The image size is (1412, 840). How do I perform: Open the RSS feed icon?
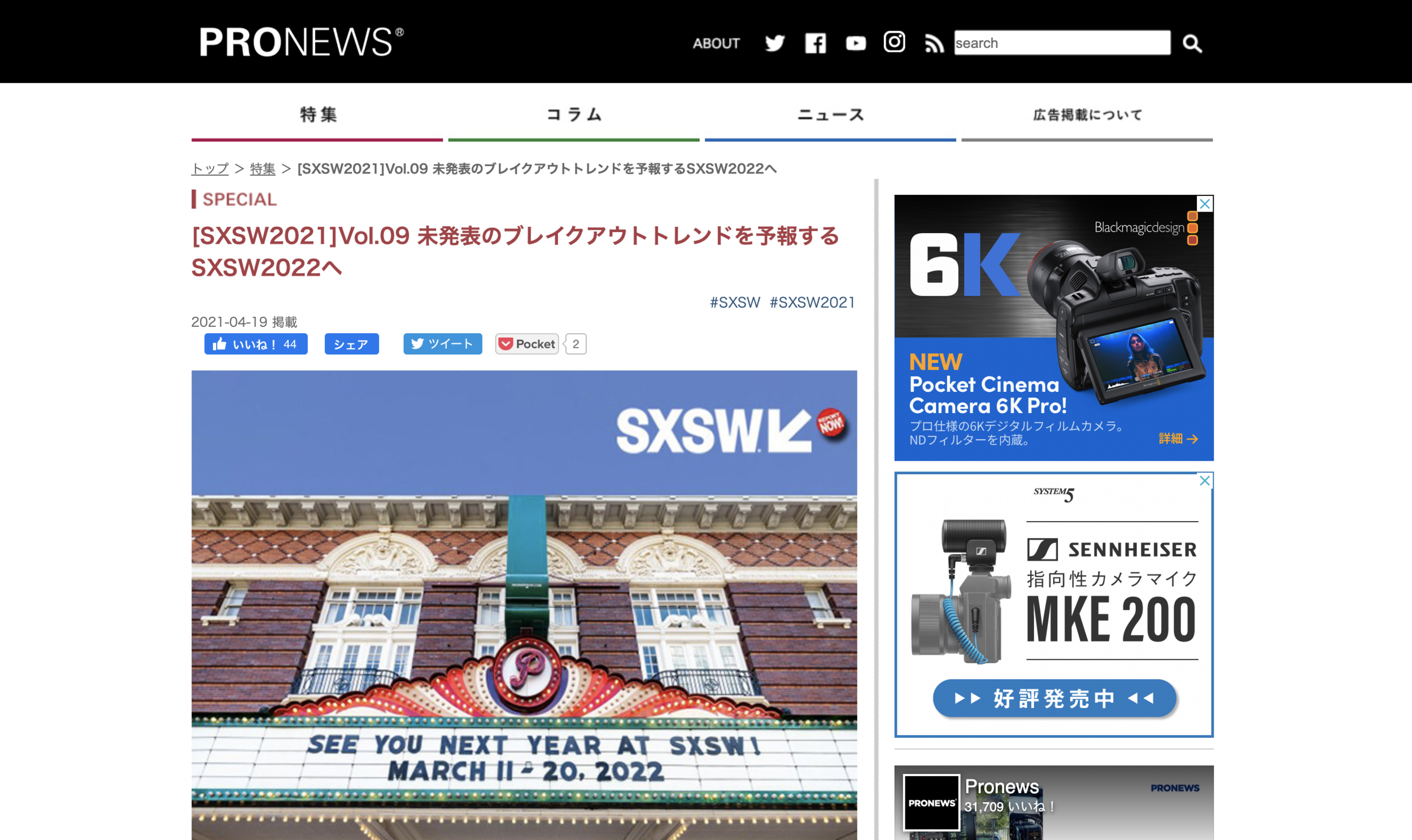click(934, 43)
